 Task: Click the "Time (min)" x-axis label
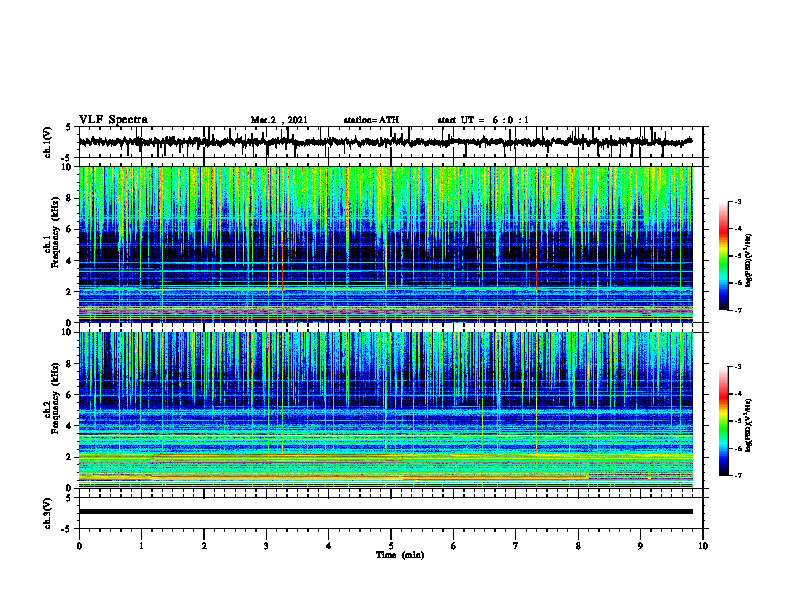point(400,555)
